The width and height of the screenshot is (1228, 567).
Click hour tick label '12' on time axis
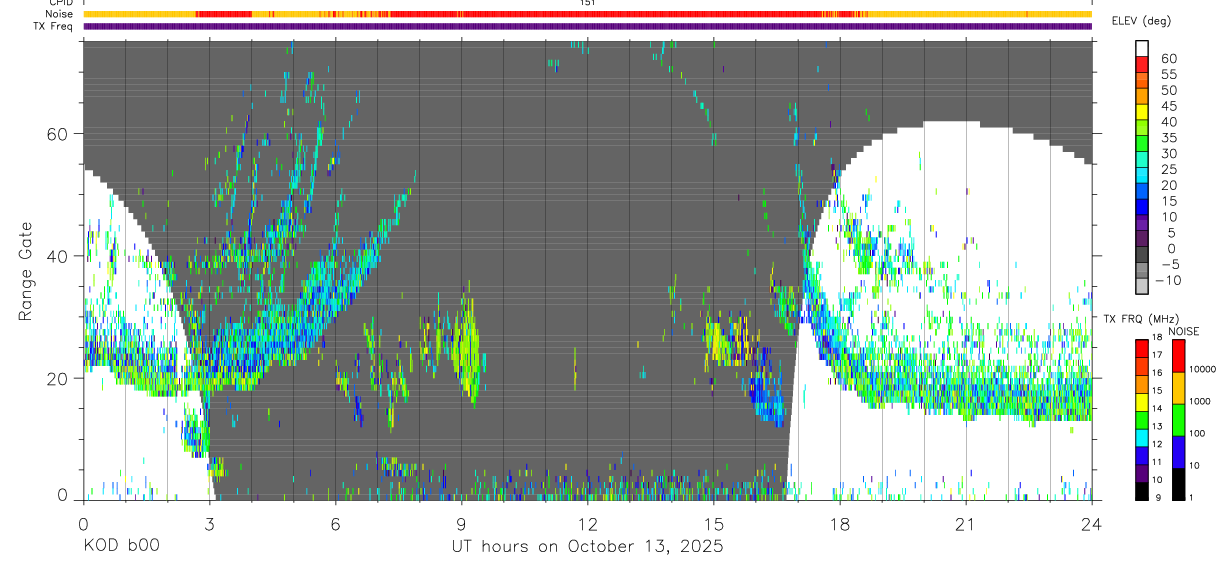tap(587, 524)
